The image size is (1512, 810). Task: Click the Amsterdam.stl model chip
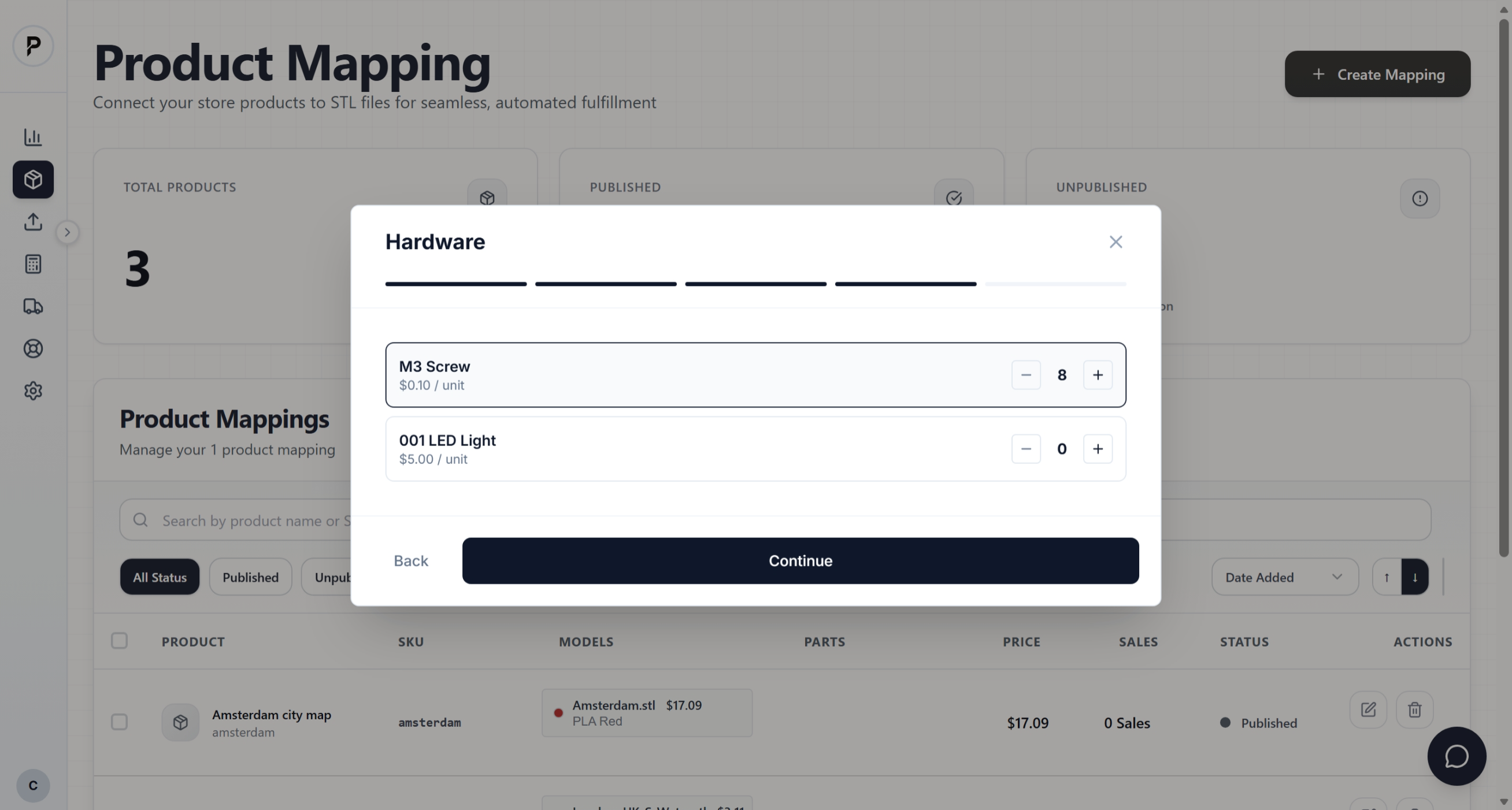tap(647, 712)
